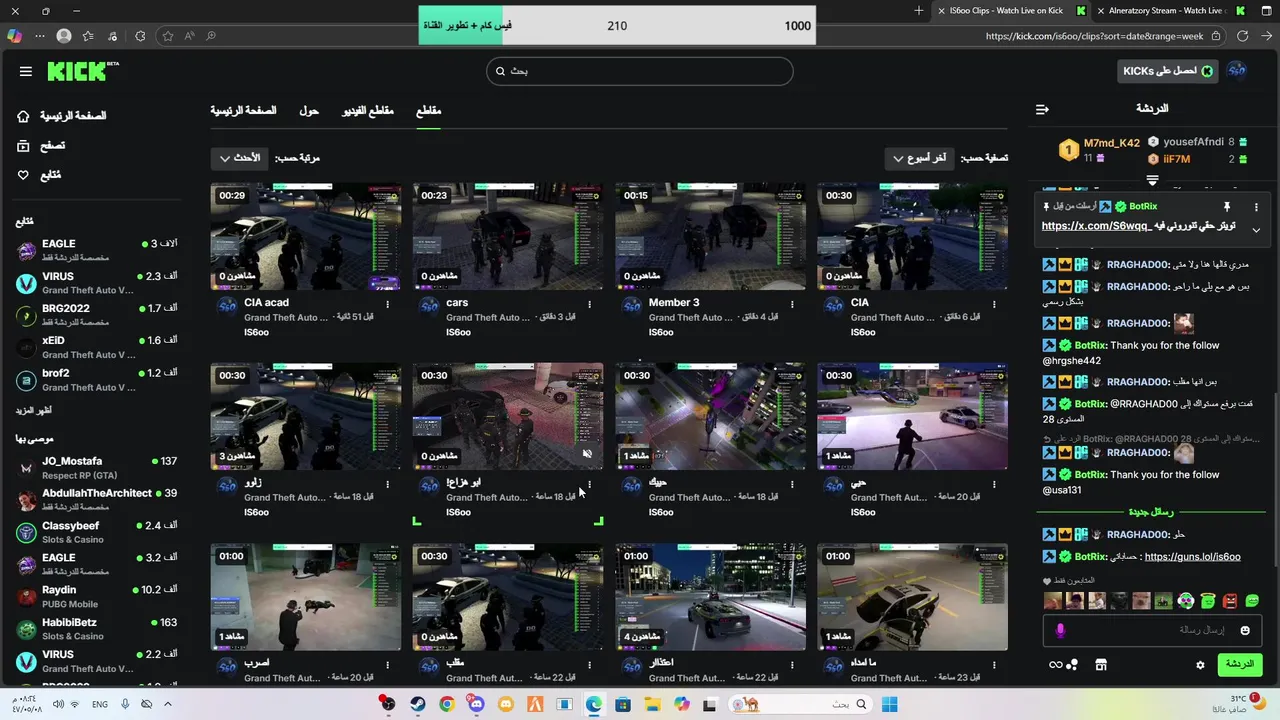Open the following heart icon in sidebar
The height and width of the screenshot is (720, 1280).
[23, 175]
